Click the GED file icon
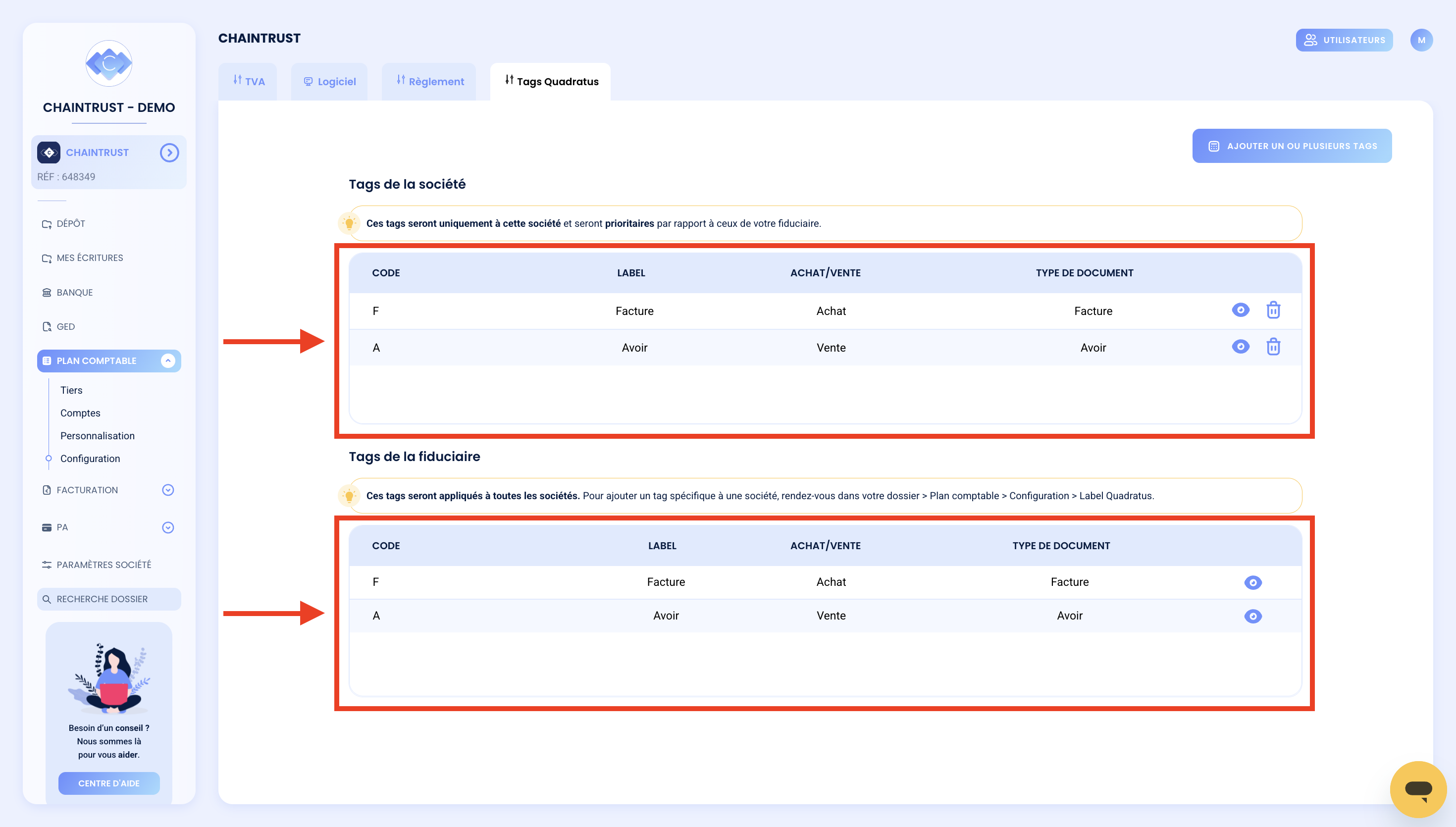Screen dimensions: 1456x827 coord(47,327)
